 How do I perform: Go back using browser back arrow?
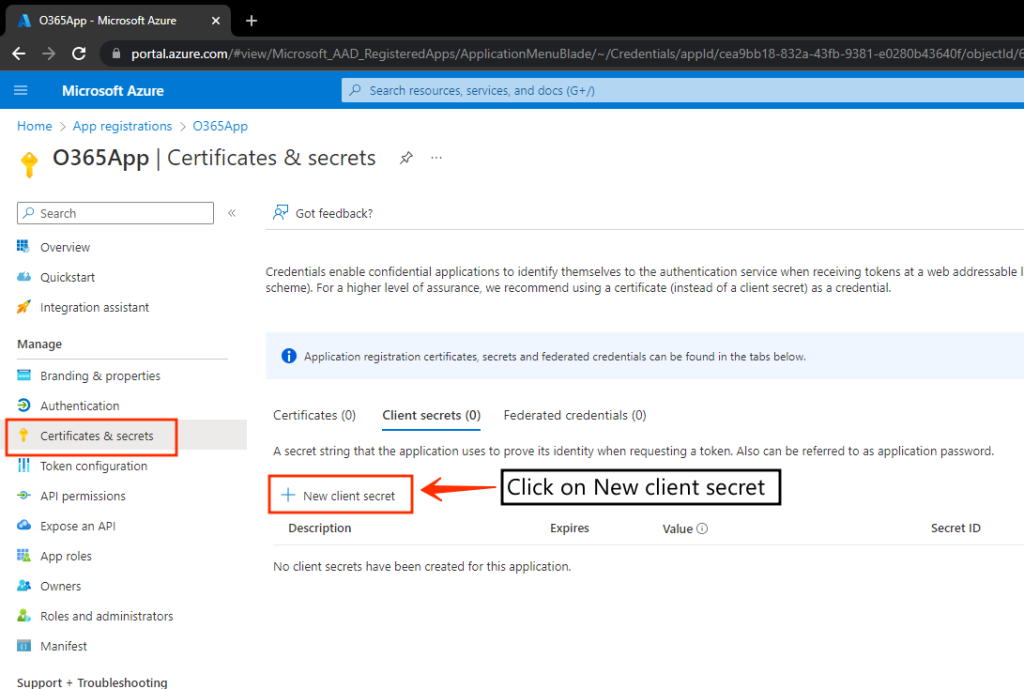pyautogui.click(x=19, y=54)
